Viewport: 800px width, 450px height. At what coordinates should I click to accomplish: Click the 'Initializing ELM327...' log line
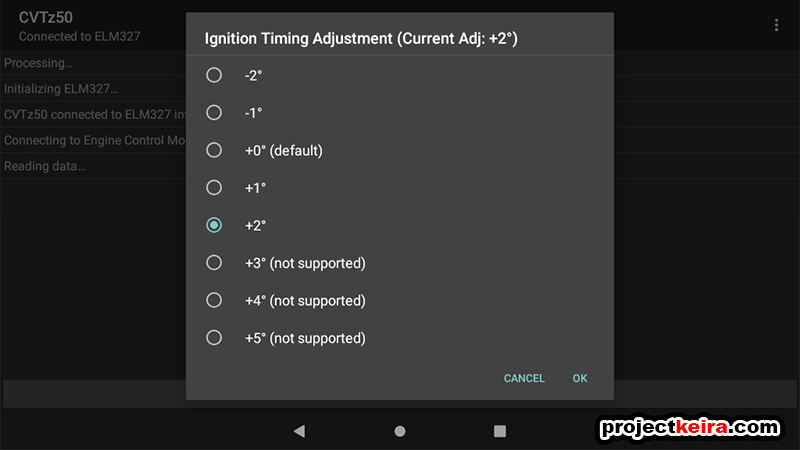(x=61, y=89)
